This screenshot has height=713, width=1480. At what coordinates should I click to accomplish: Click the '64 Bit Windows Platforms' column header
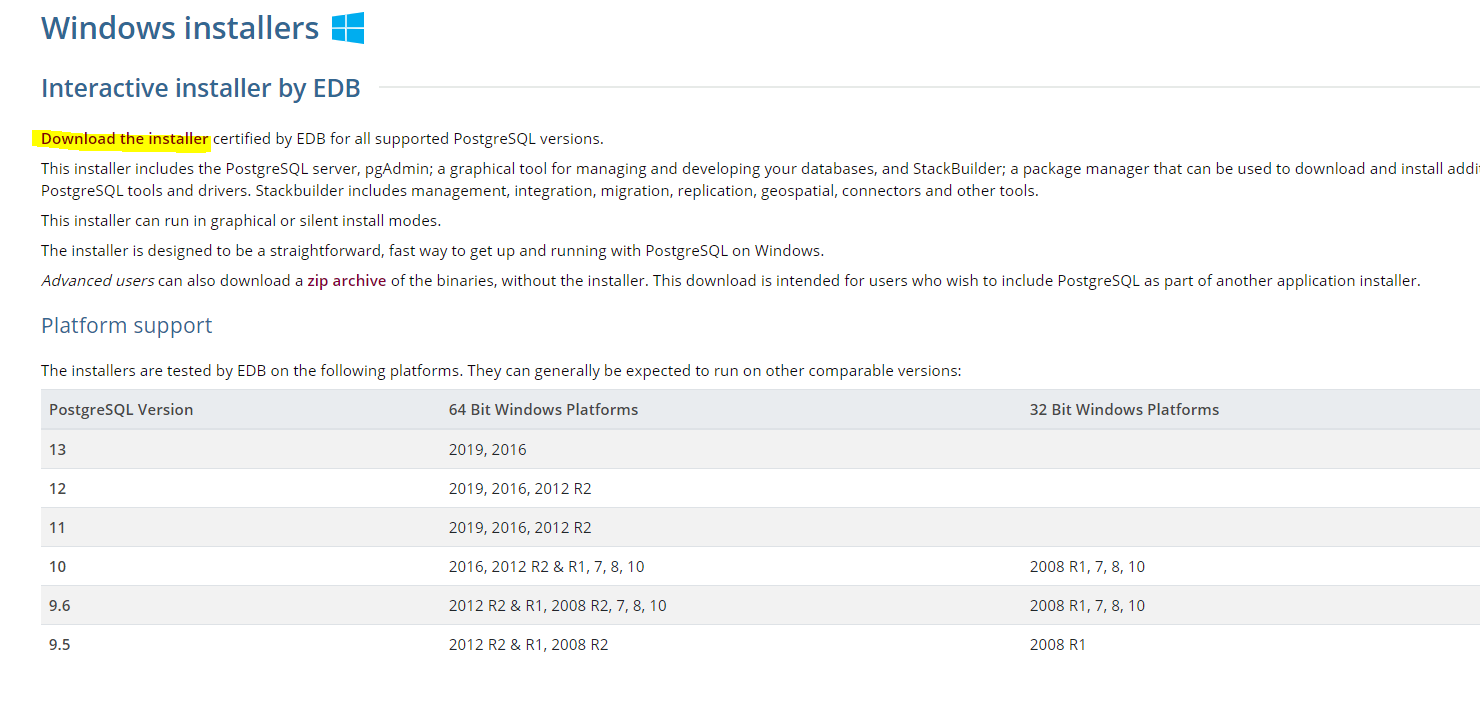(543, 409)
